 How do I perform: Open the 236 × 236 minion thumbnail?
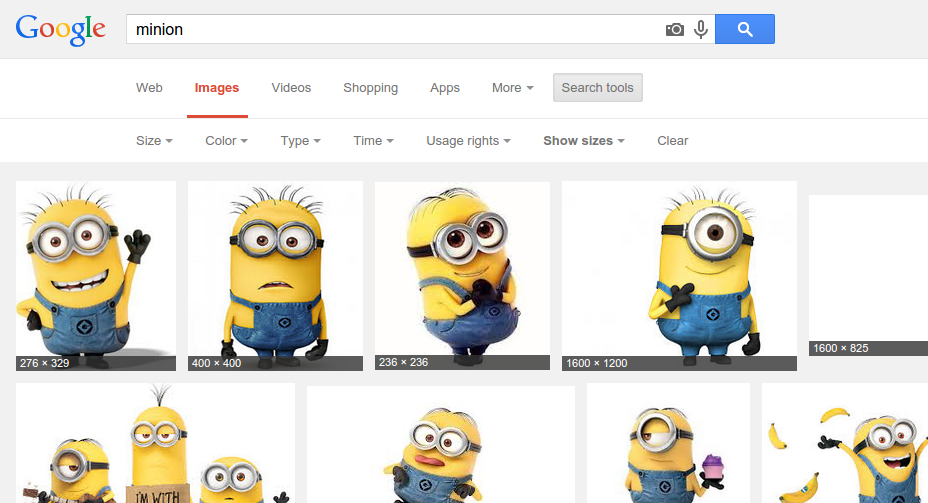click(x=462, y=276)
